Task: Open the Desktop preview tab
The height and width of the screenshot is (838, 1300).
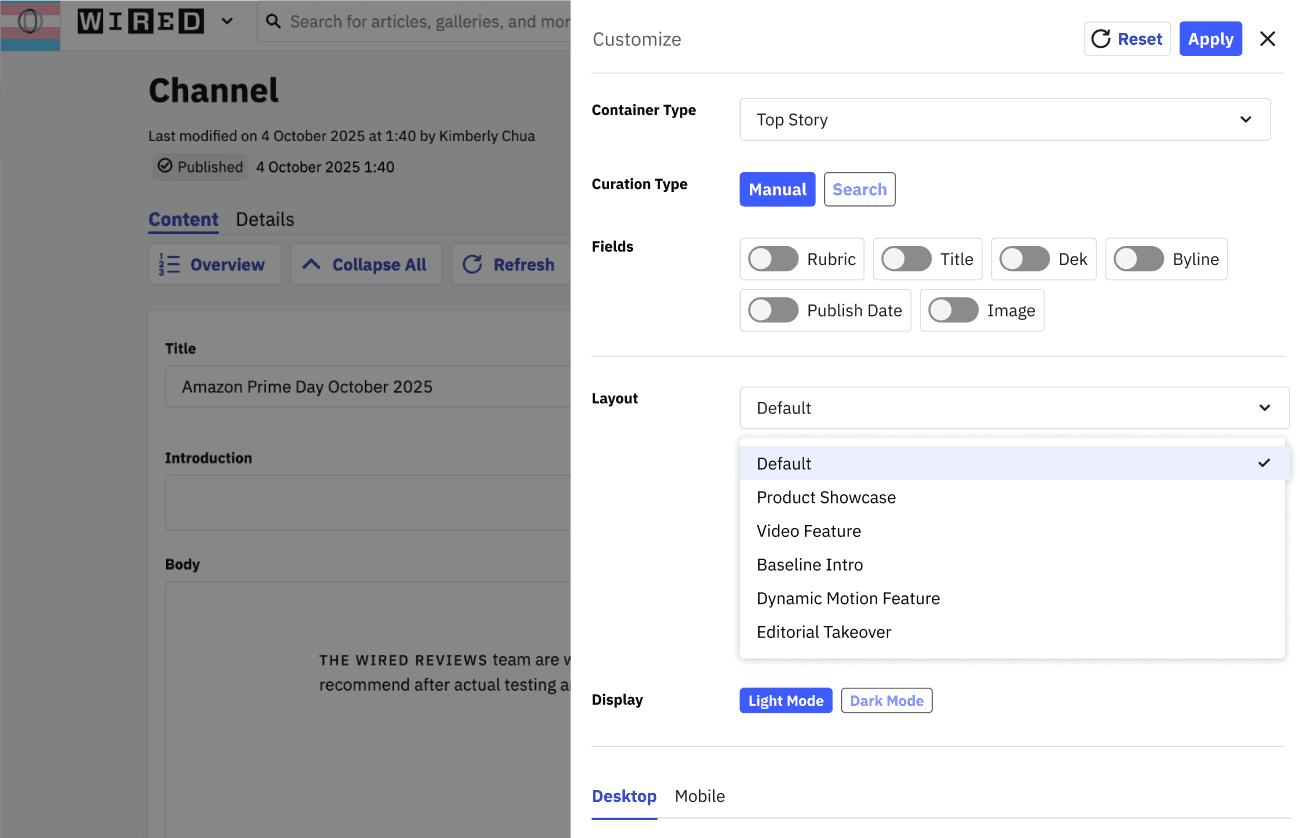Action: click(624, 796)
